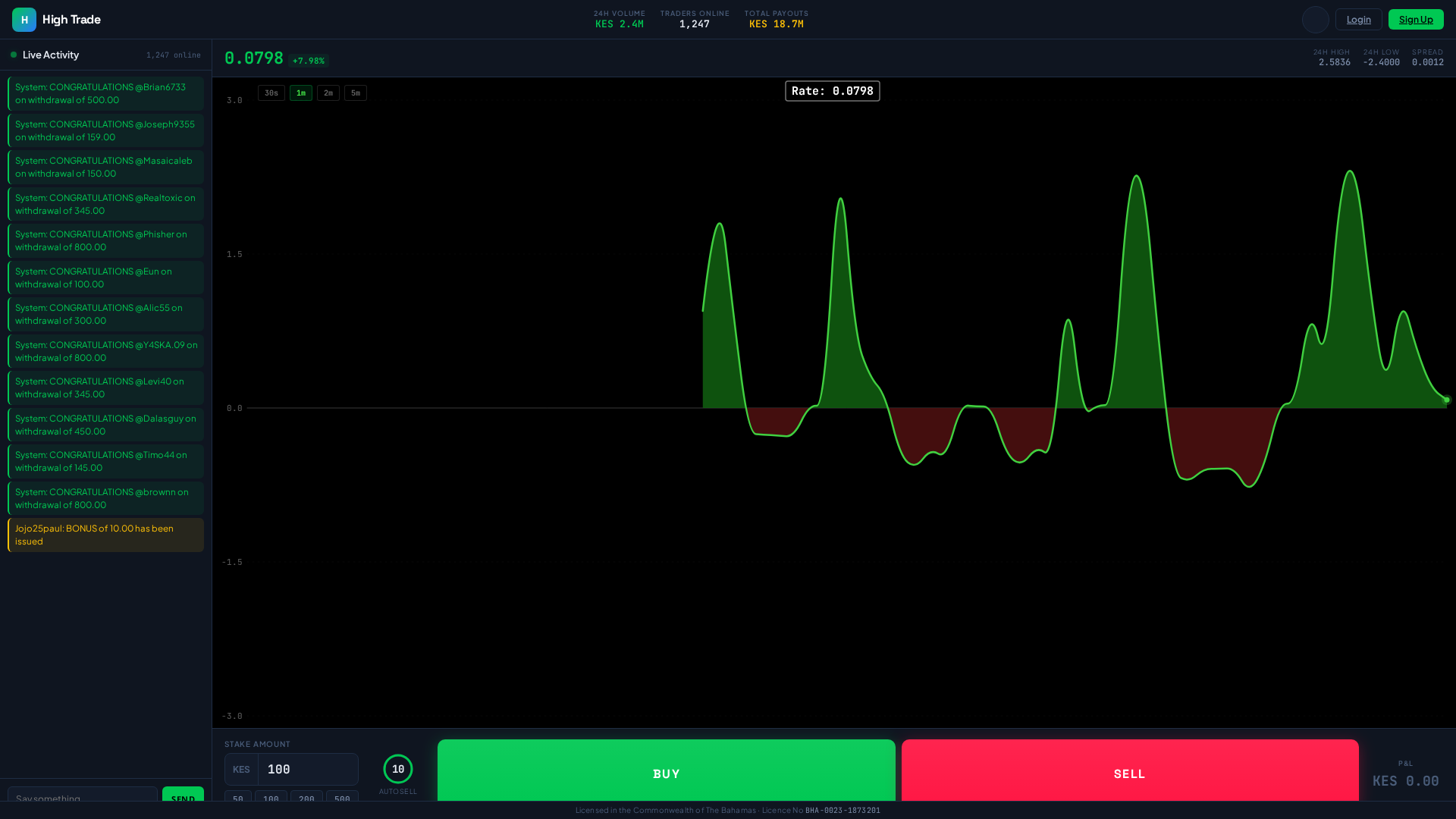The width and height of the screenshot is (1456, 819).
Task: Click the High Trade brand name
Action: coord(71,20)
